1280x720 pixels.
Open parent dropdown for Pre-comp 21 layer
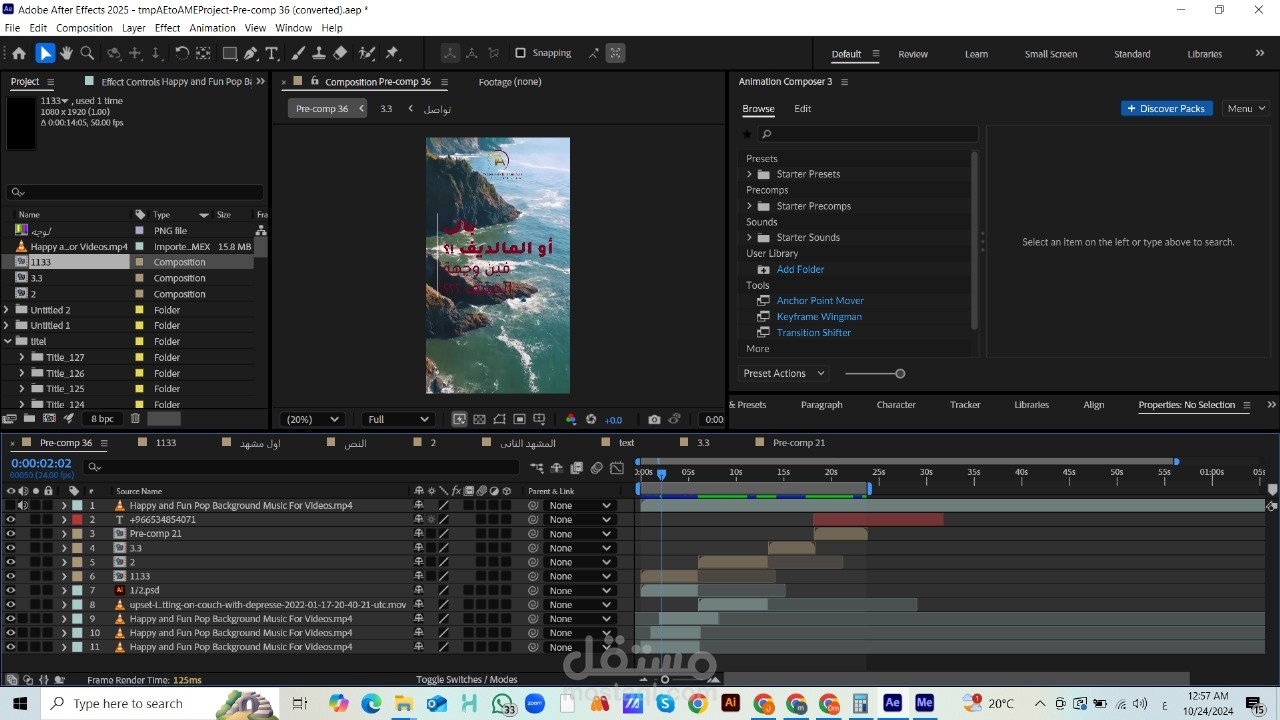click(579, 534)
